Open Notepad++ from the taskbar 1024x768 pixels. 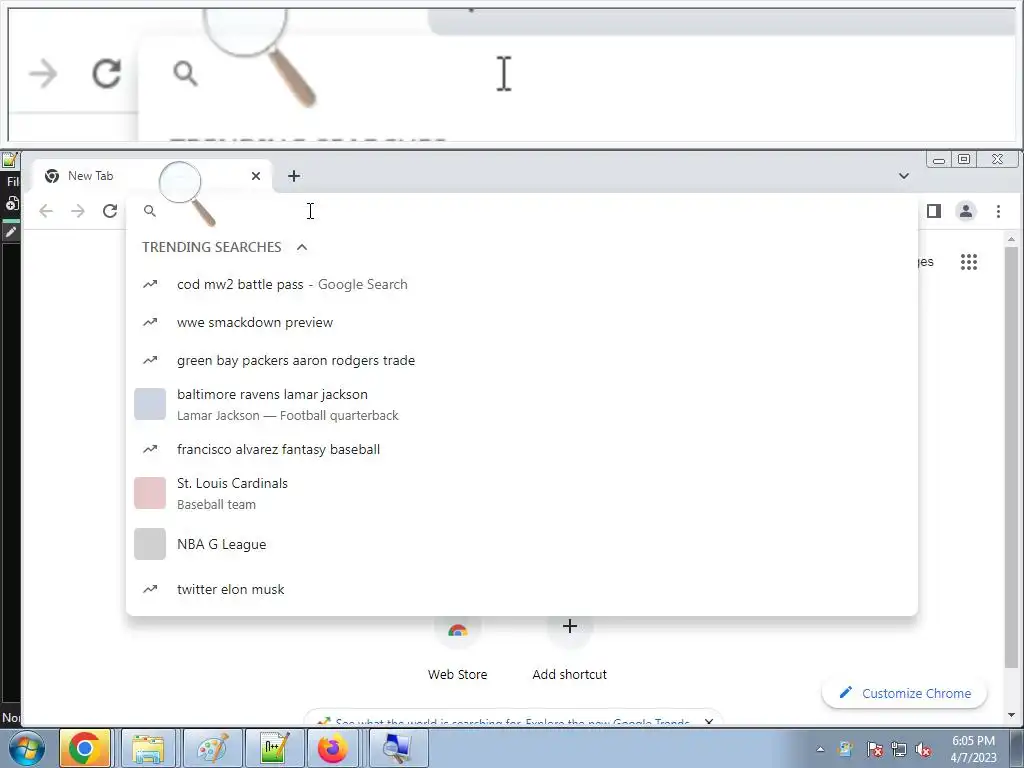click(275, 748)
